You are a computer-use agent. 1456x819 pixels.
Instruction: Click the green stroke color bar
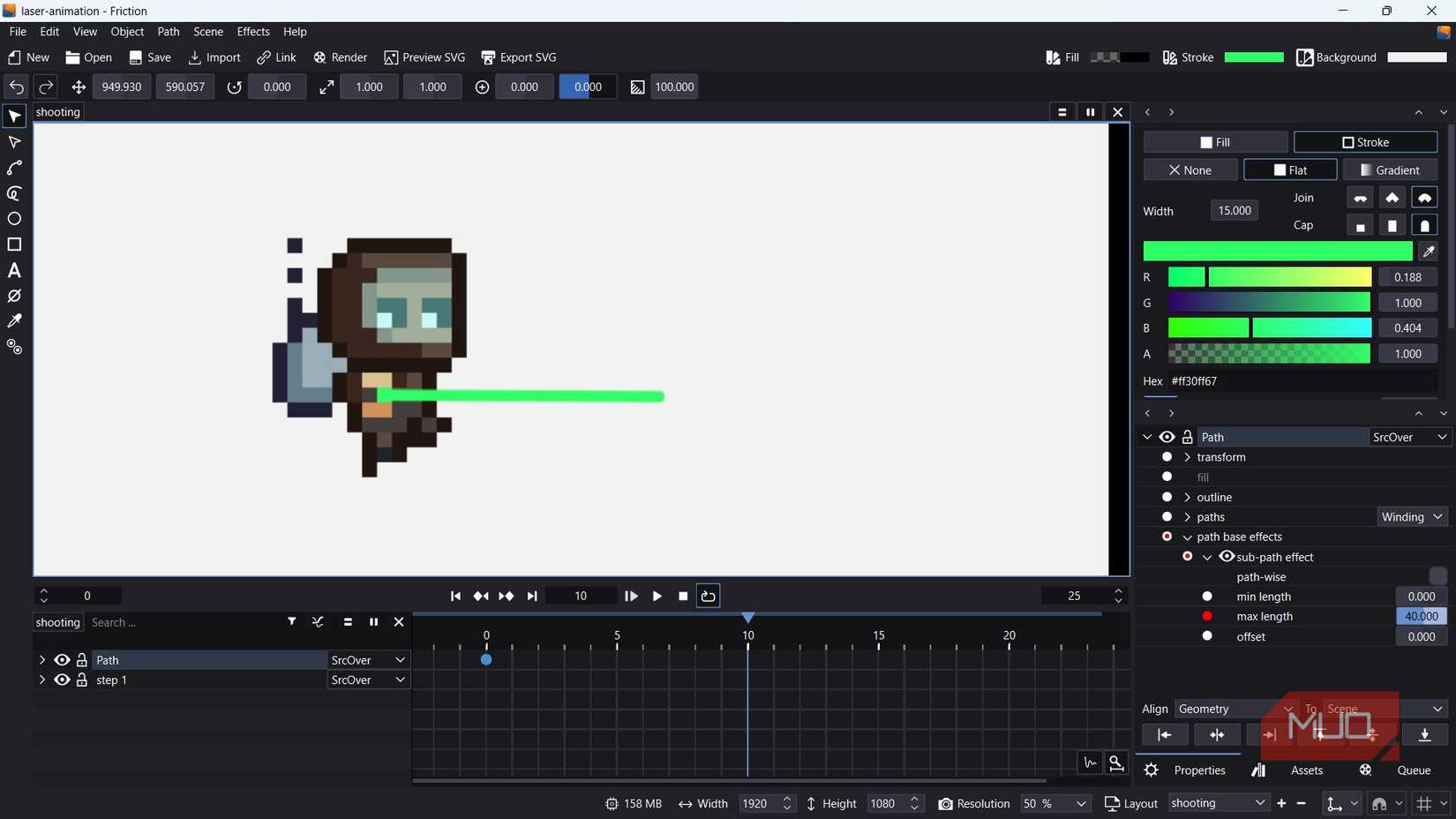1277,251
